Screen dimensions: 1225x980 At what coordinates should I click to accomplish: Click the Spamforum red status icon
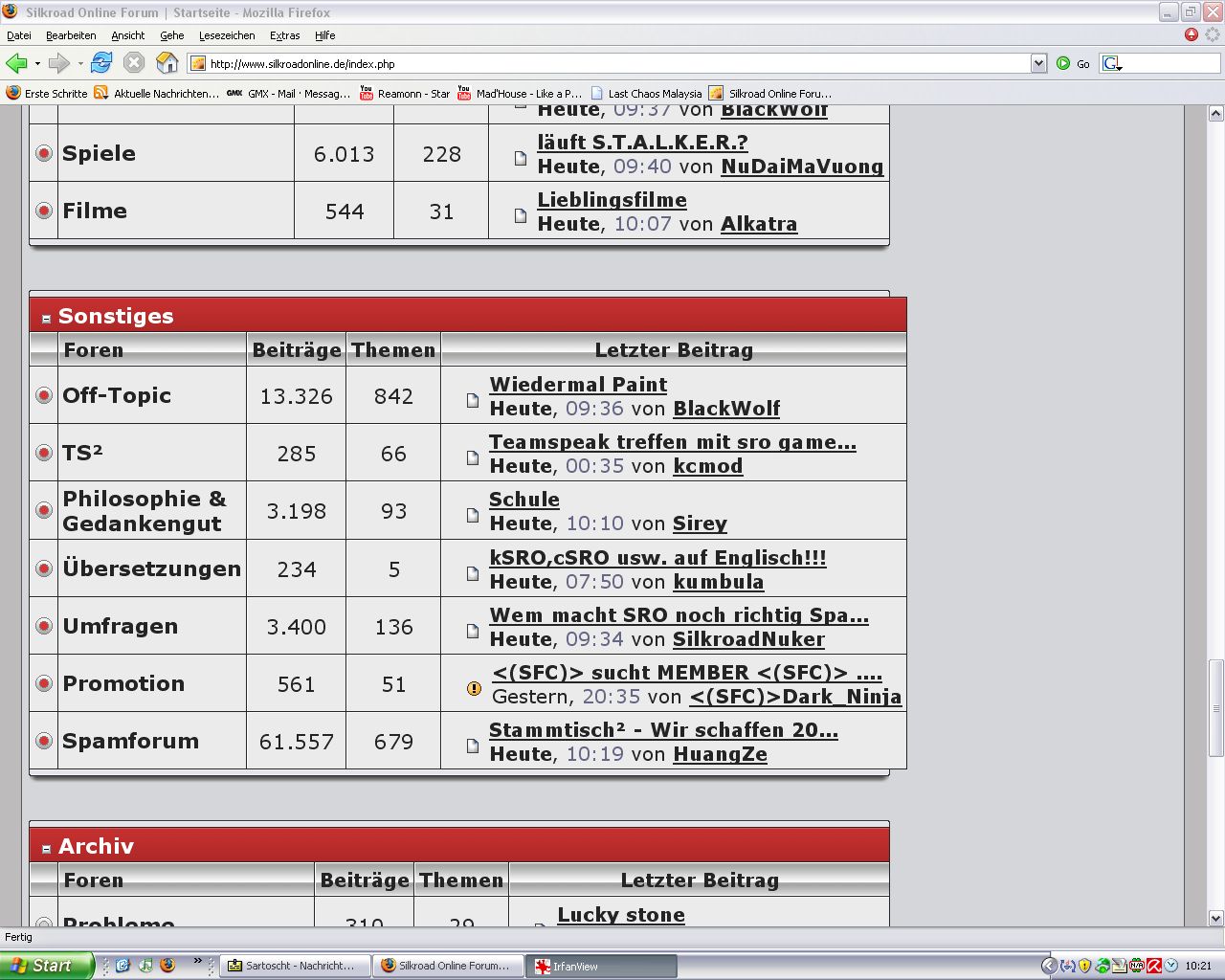pos(44,741)
